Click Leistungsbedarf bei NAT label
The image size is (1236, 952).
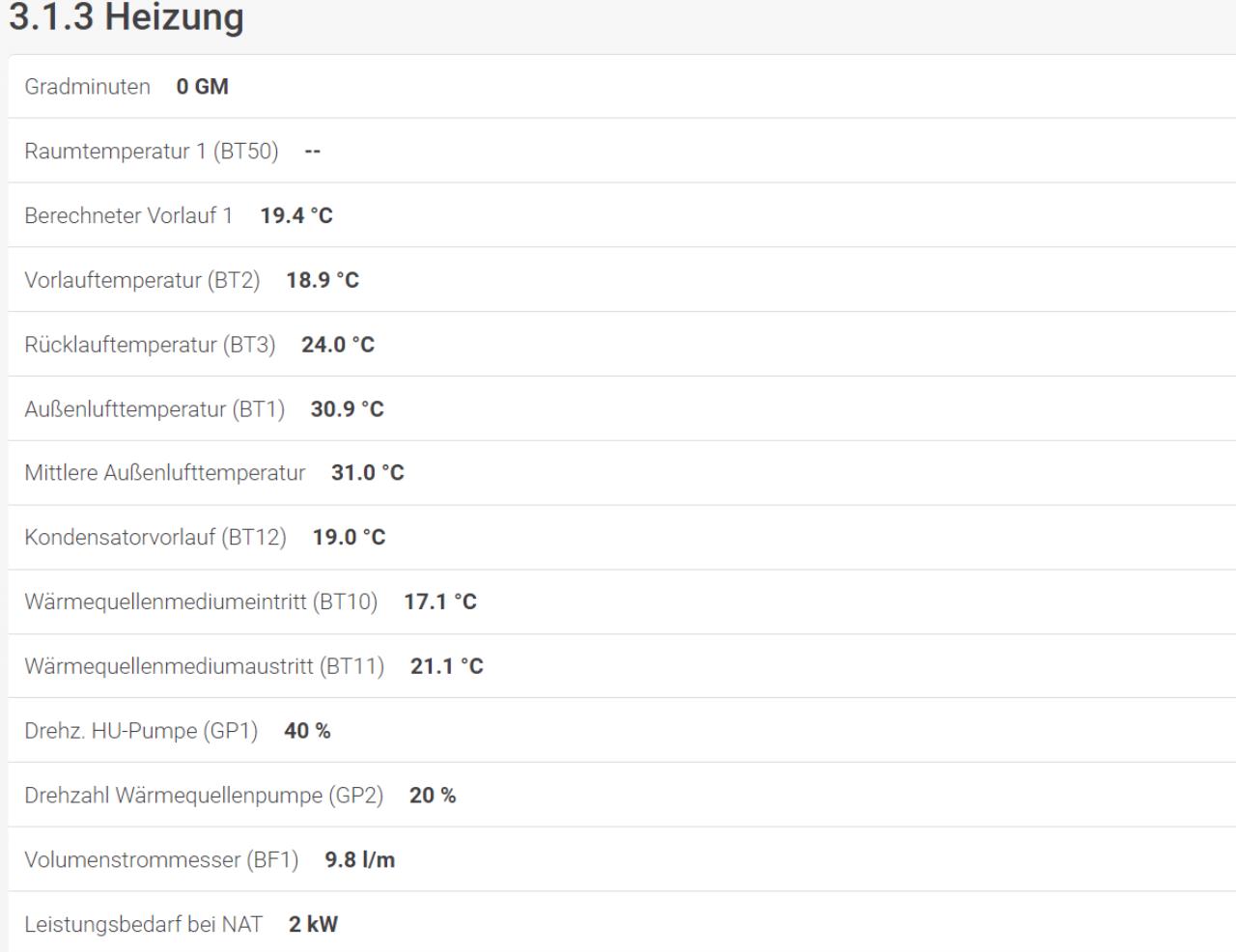(144, 924)
